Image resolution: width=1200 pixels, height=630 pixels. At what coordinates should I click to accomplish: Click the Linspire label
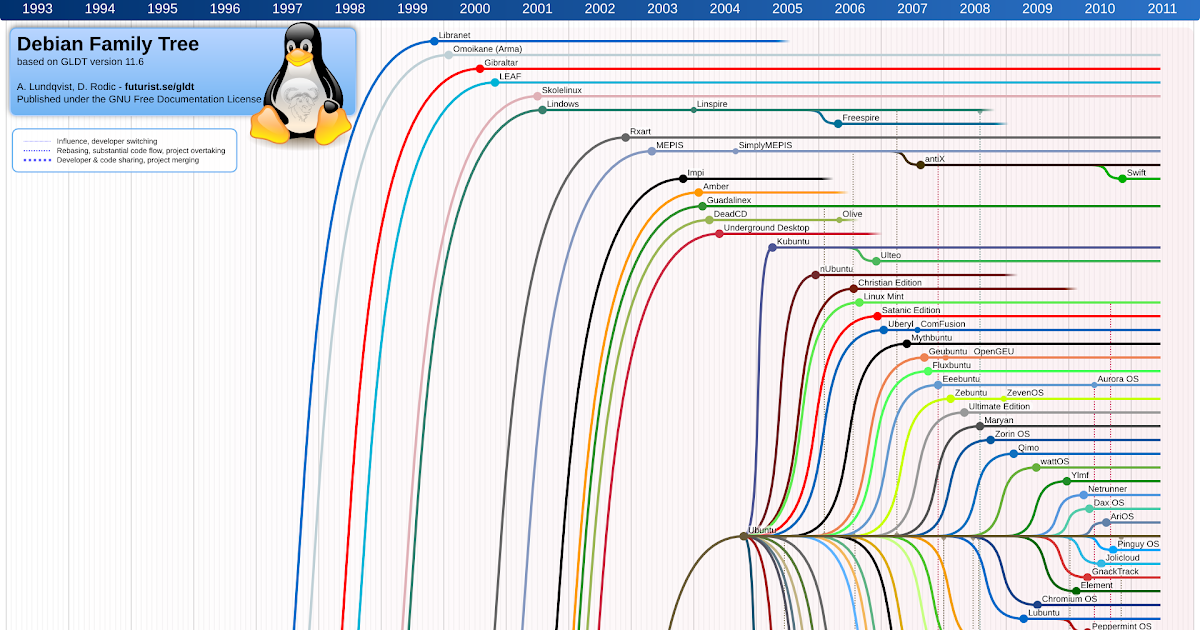pos(712,104)
